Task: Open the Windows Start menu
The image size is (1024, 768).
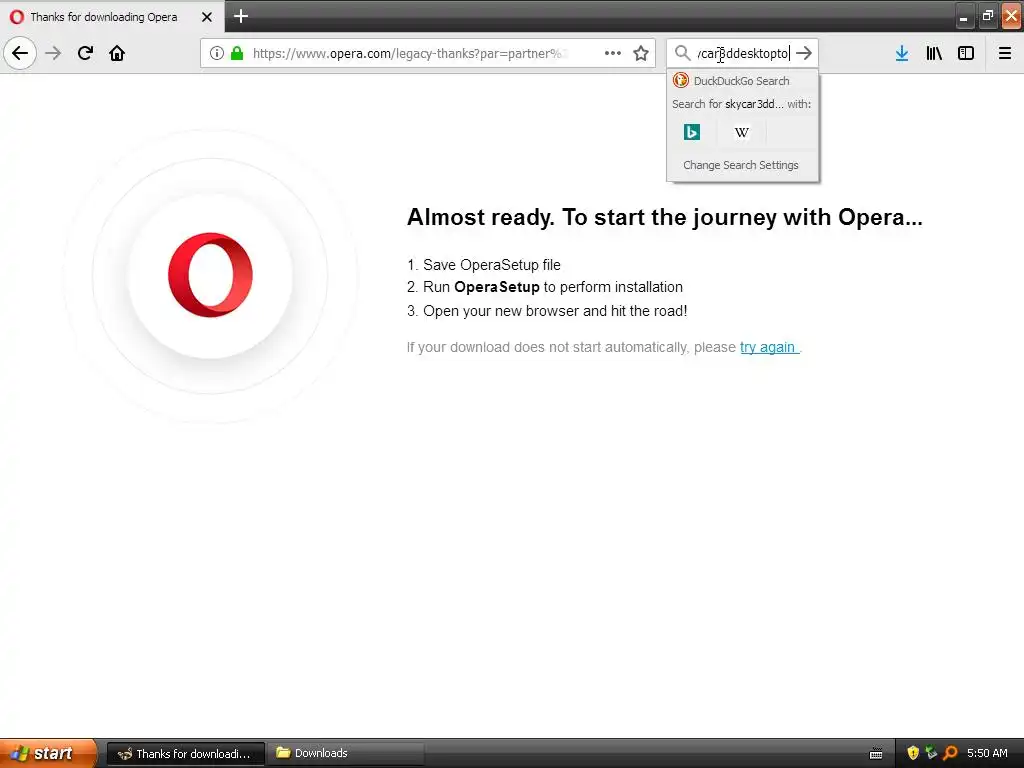Action: (x=48, y=753)
